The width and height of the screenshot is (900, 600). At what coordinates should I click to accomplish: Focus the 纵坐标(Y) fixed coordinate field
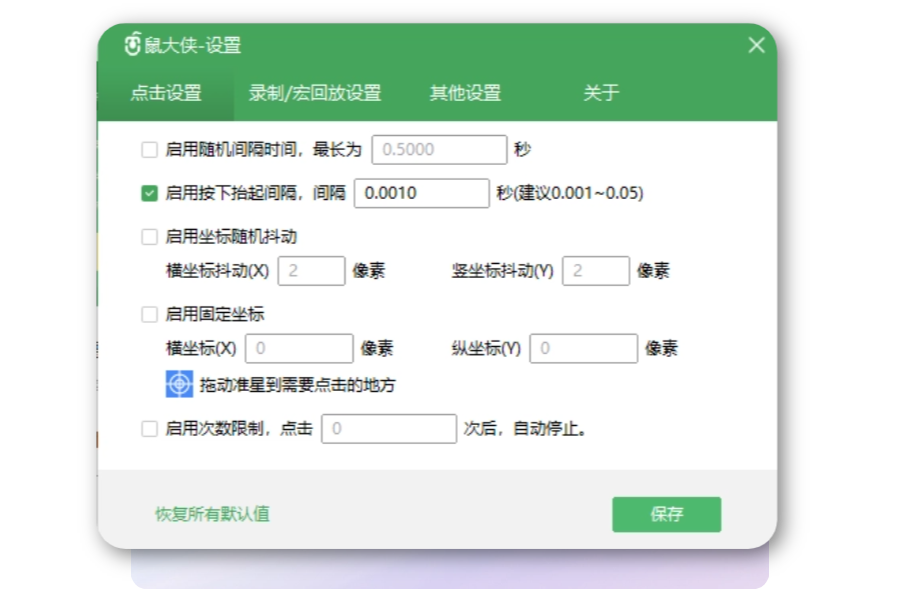tap(583, 349)
